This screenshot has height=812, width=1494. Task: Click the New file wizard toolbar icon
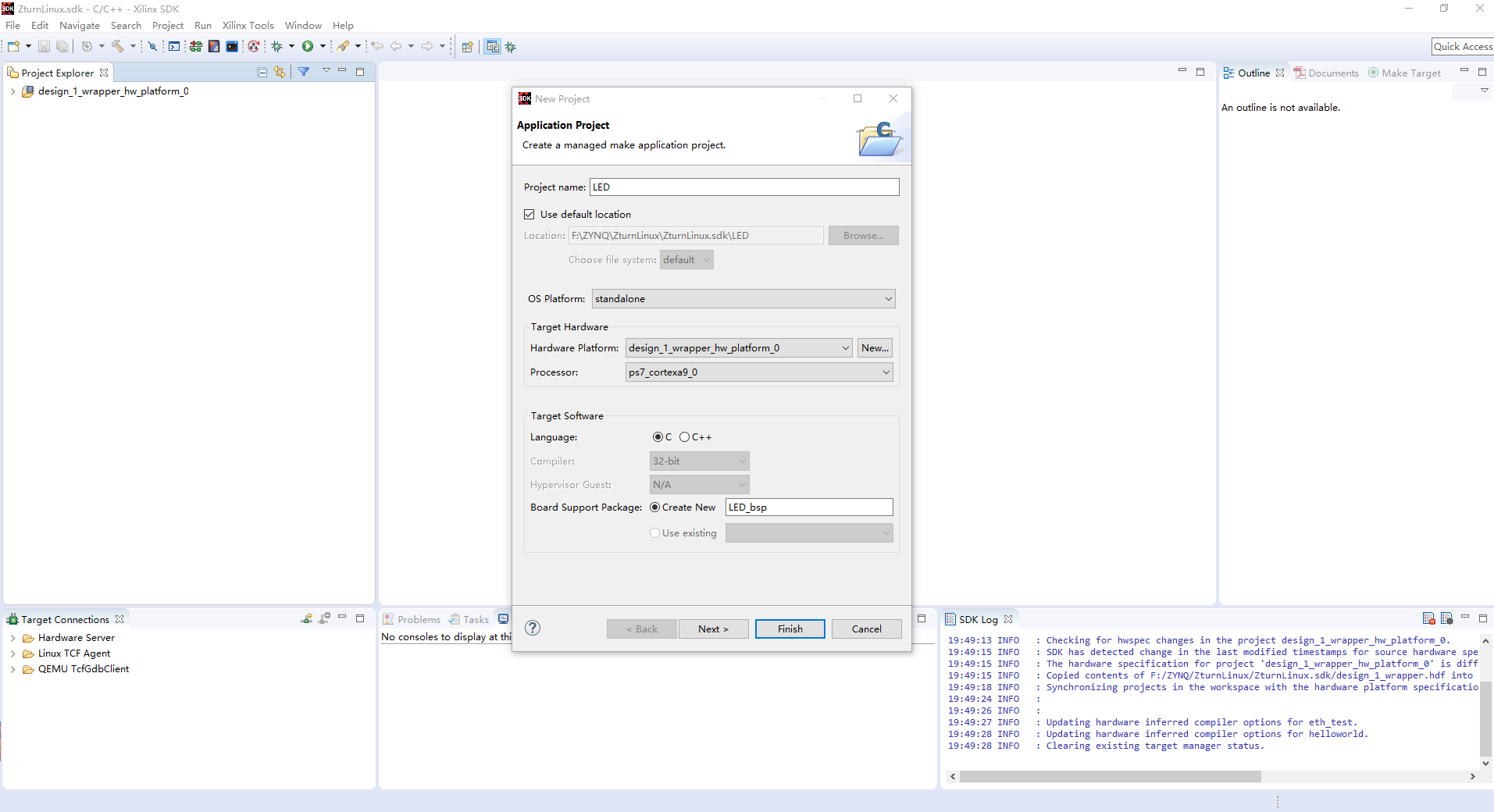pos(13,47)
